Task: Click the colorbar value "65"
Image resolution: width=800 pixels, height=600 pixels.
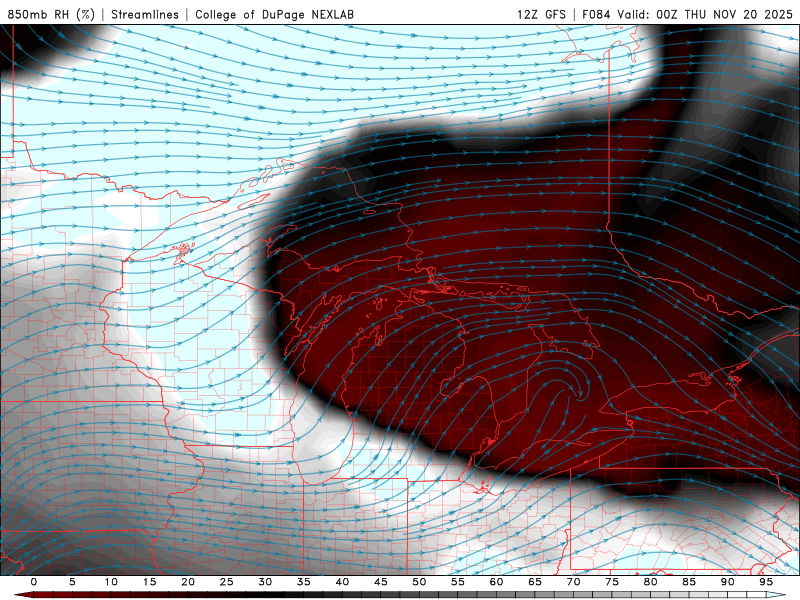Action: click(x=535, y=582)
